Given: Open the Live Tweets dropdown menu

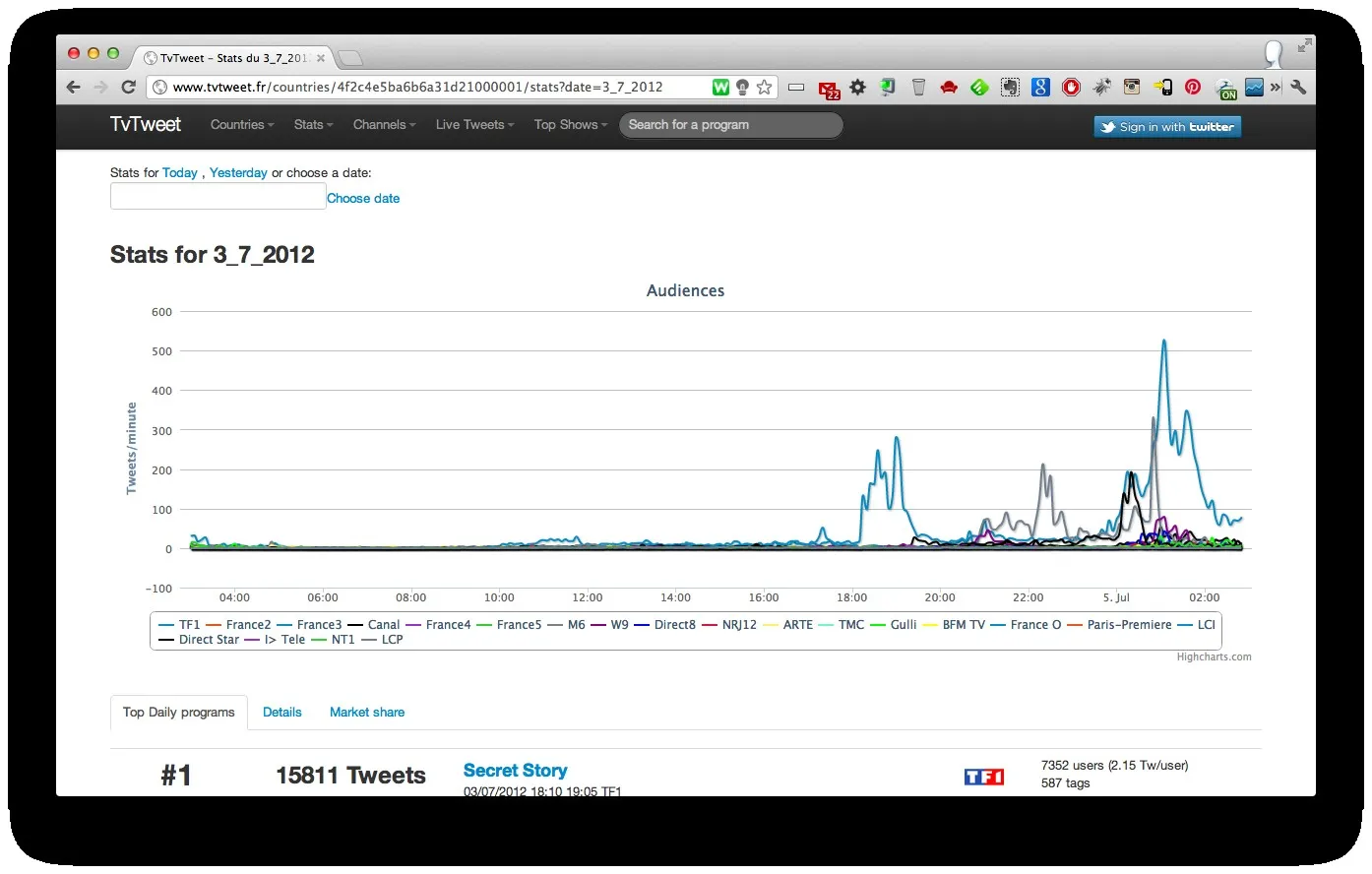Looking at the screenshot, I should pyautogui.click(x=475, y=125).
